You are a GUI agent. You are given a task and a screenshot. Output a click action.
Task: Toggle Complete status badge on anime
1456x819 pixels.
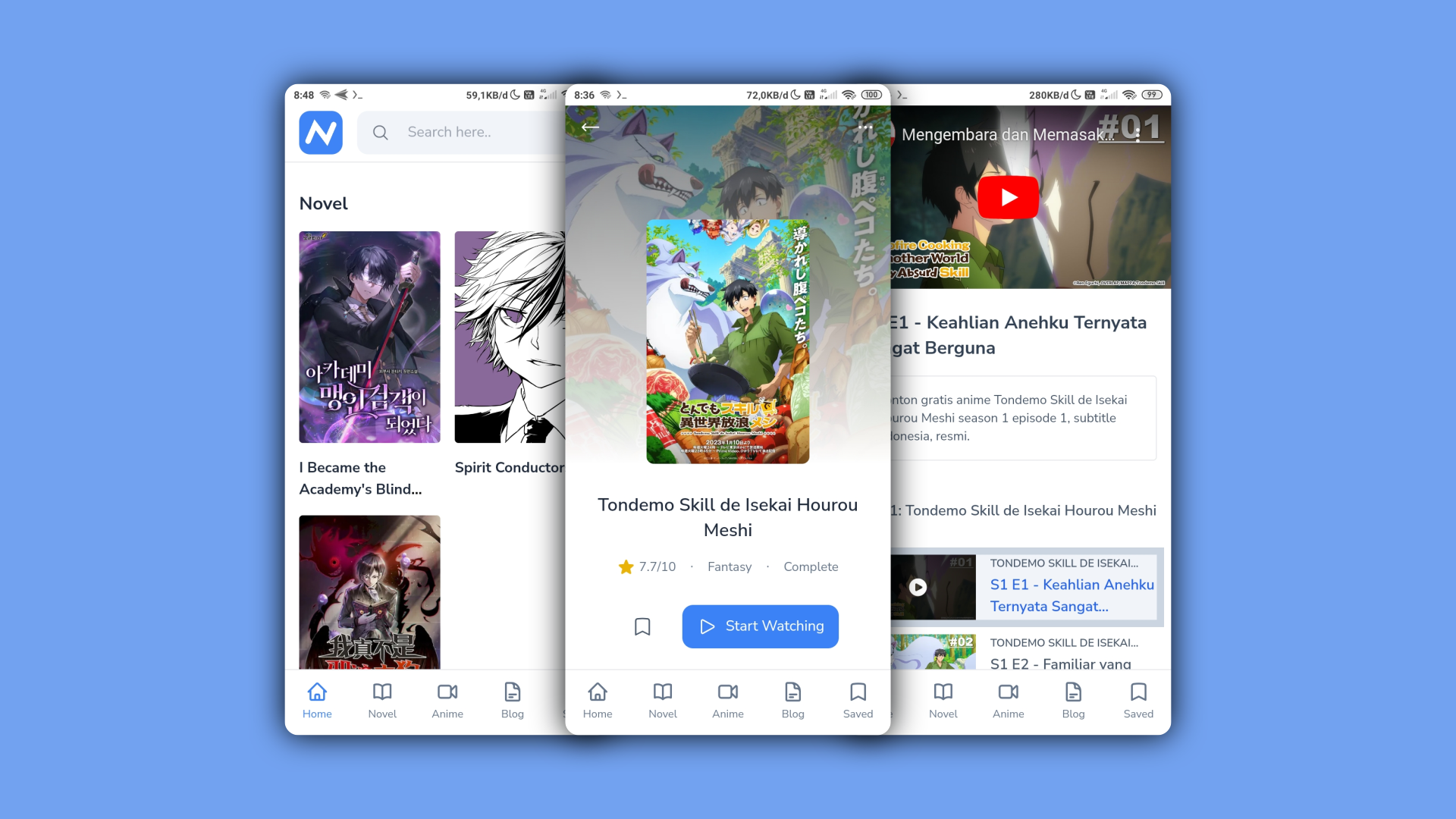(810, 566)
